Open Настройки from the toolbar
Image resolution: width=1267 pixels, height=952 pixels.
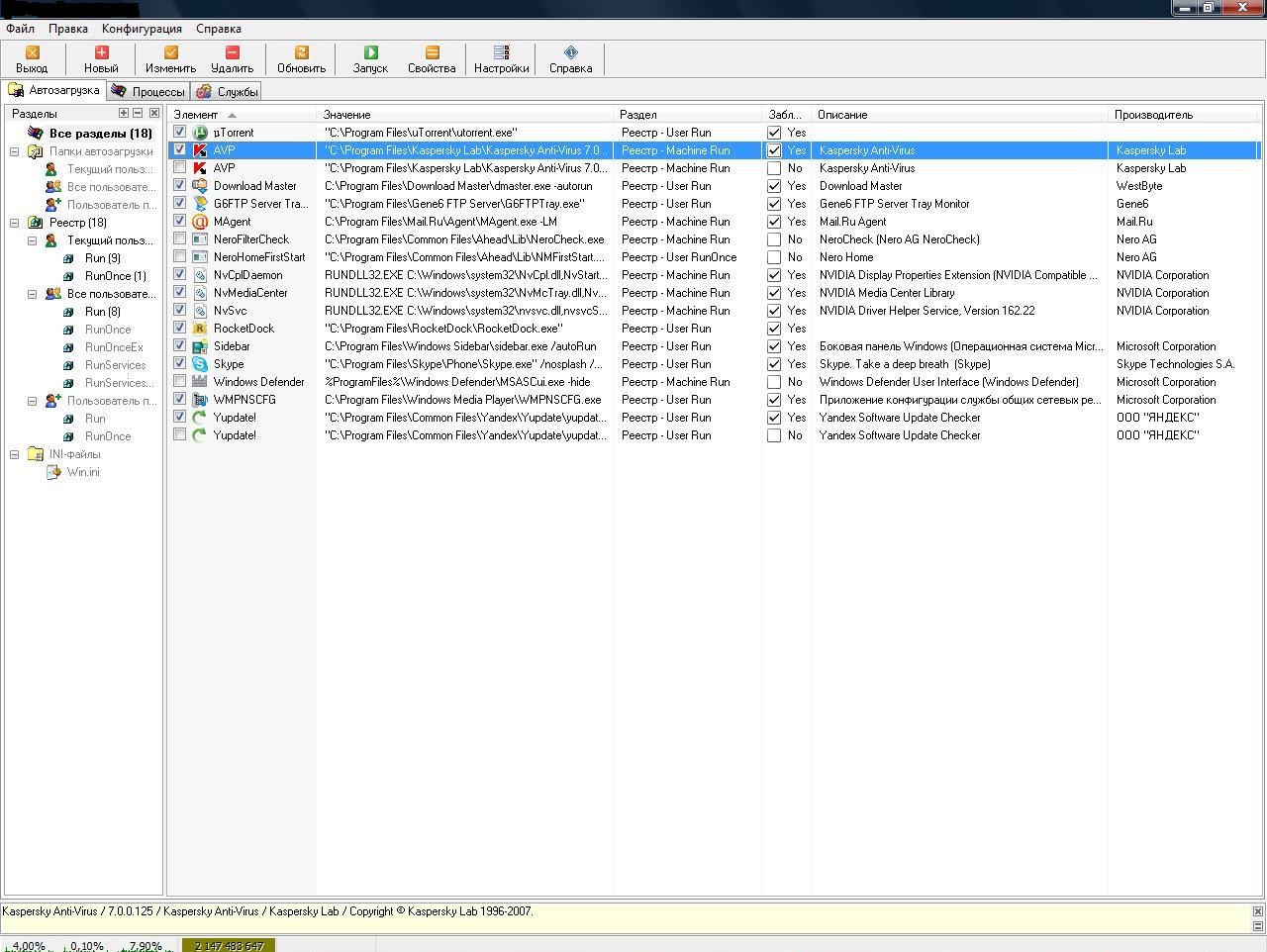501,59
